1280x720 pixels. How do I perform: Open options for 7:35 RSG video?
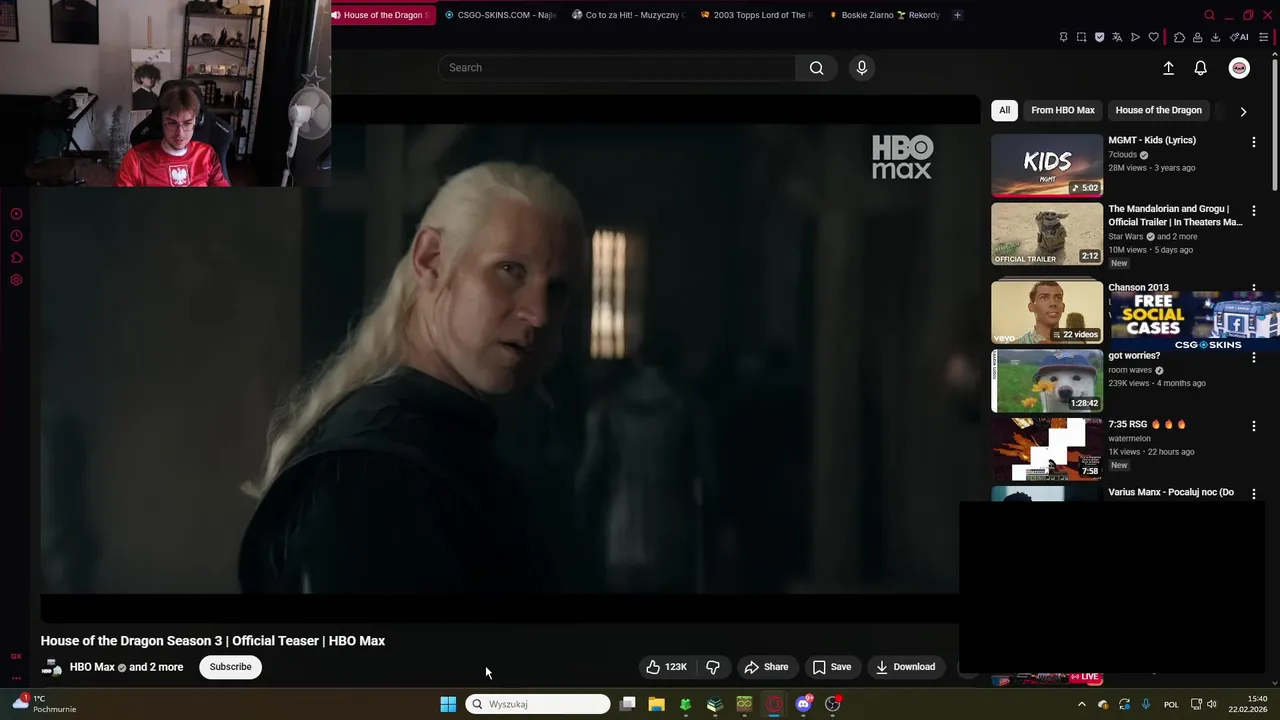[x=1253, y=426]
